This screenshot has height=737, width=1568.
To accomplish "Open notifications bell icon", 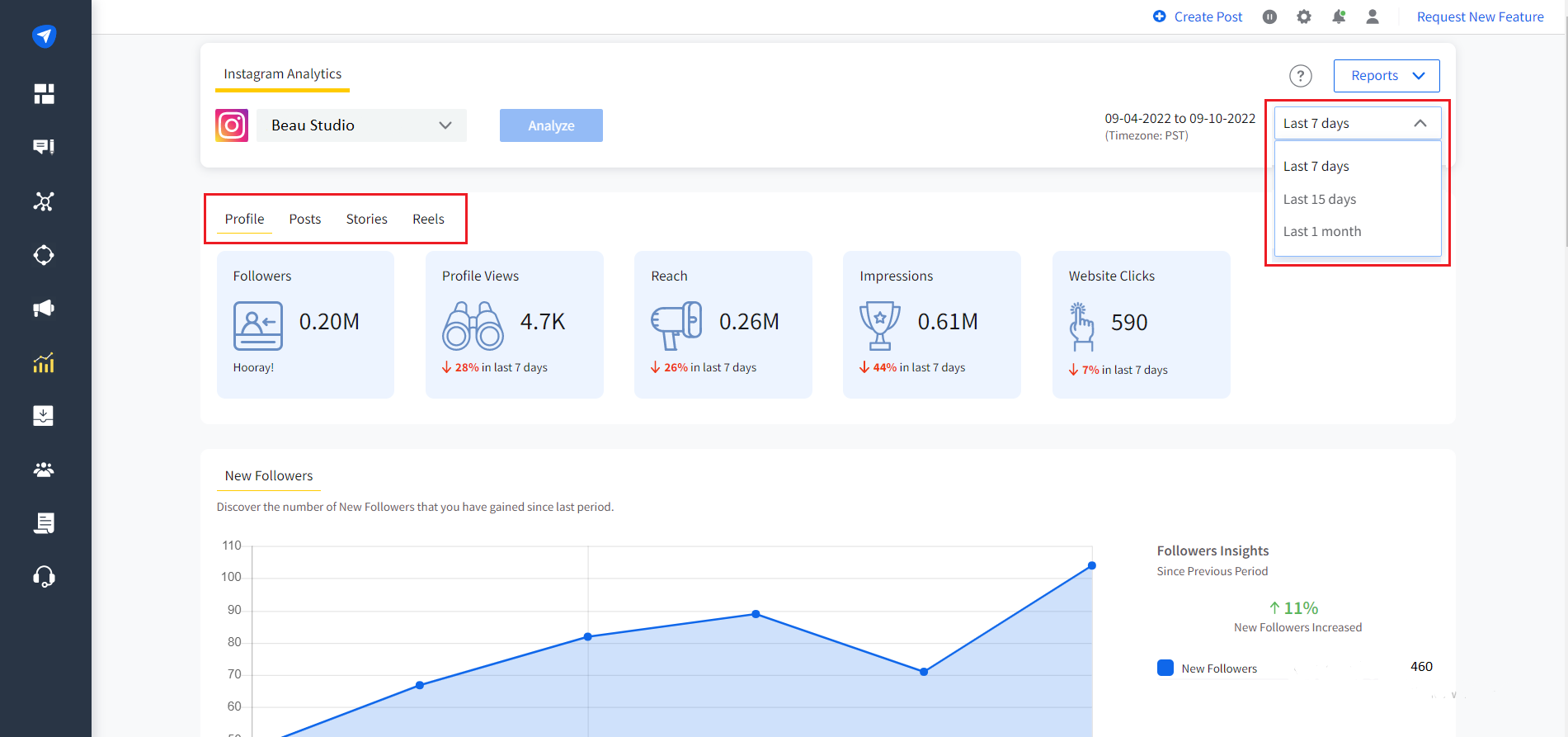I will 1339,17.
